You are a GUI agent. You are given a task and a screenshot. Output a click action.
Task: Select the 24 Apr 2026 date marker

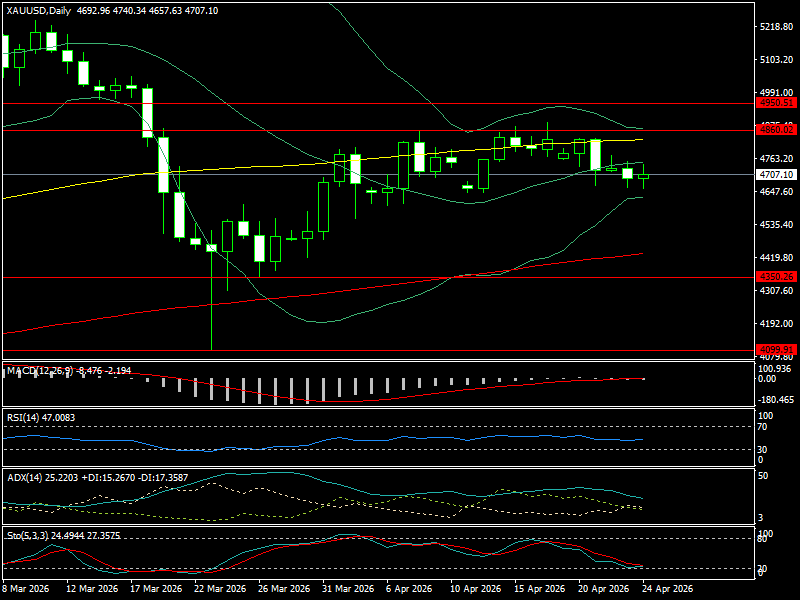point(665,590)
